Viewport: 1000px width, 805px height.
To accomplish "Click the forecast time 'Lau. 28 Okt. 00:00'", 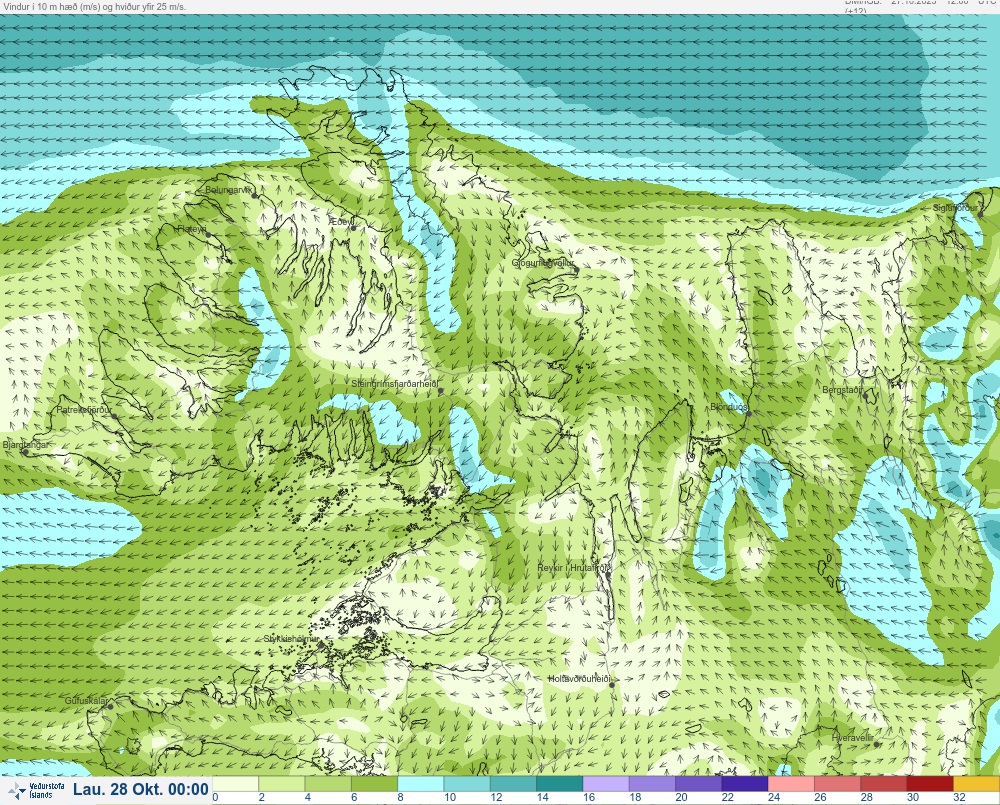I will point(140,790).
